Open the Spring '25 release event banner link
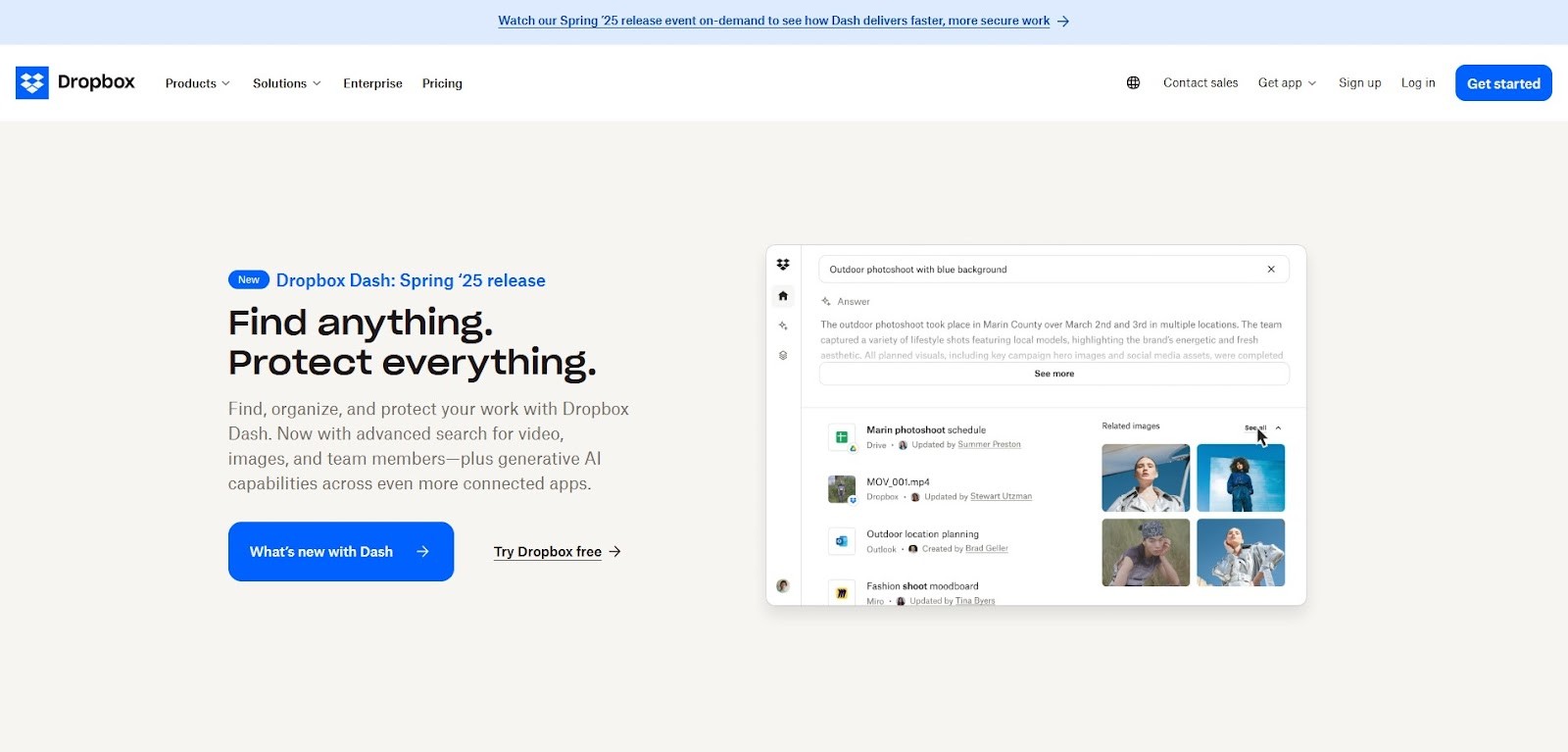 (774, 21)
